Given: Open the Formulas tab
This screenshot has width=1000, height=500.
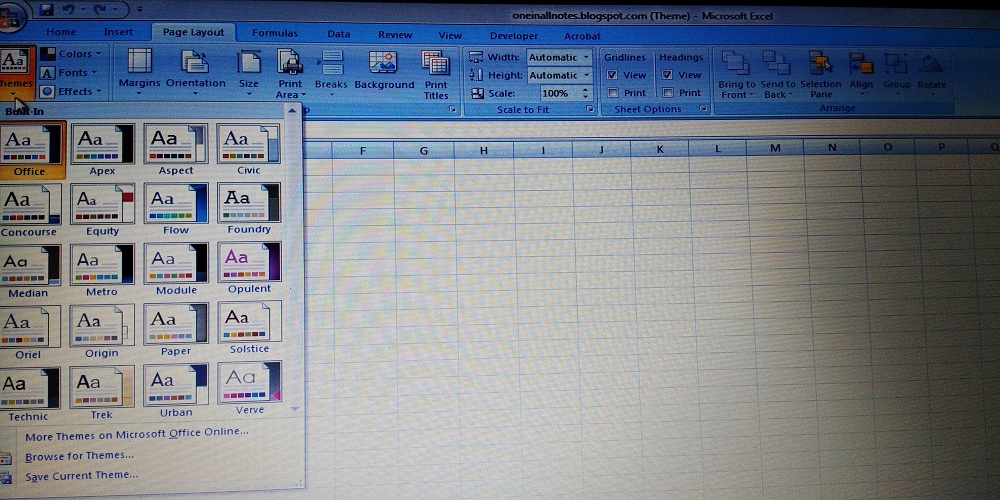Looking at the screenshot, I should pos(275,33).
